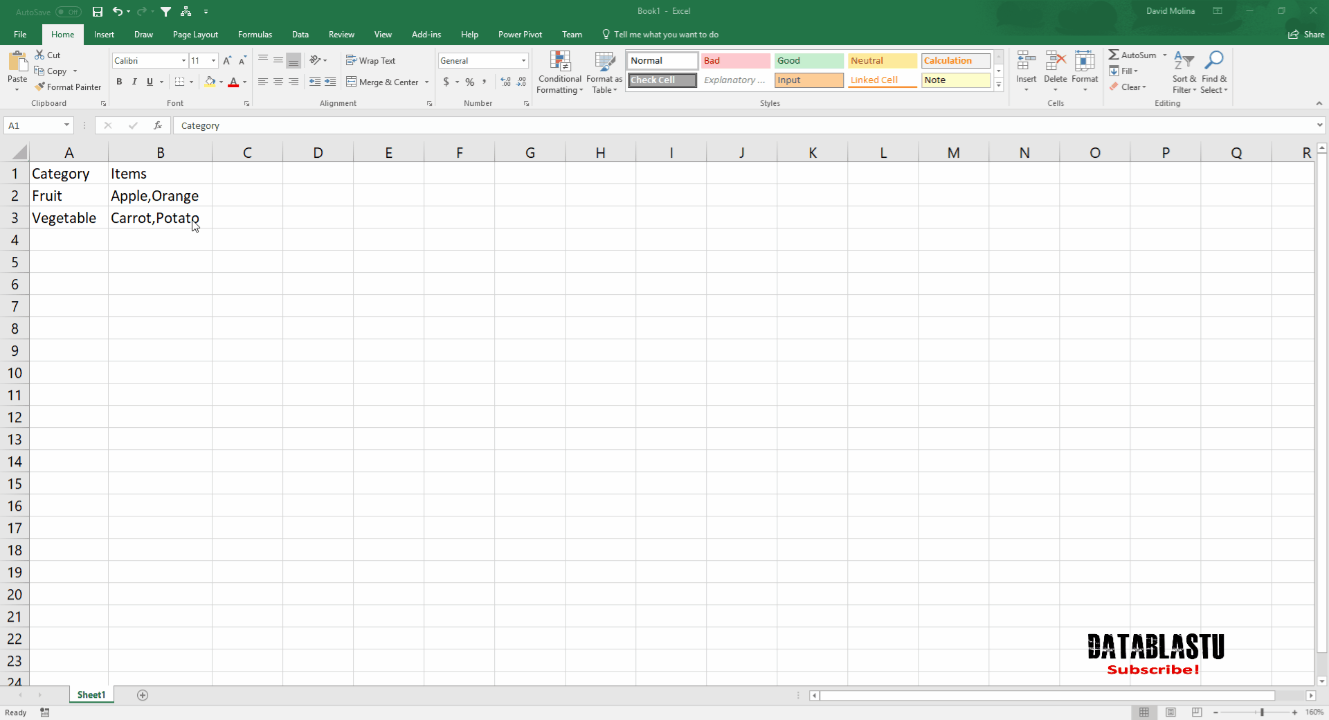Click the Merge & Center icon

tap(385, 81)
